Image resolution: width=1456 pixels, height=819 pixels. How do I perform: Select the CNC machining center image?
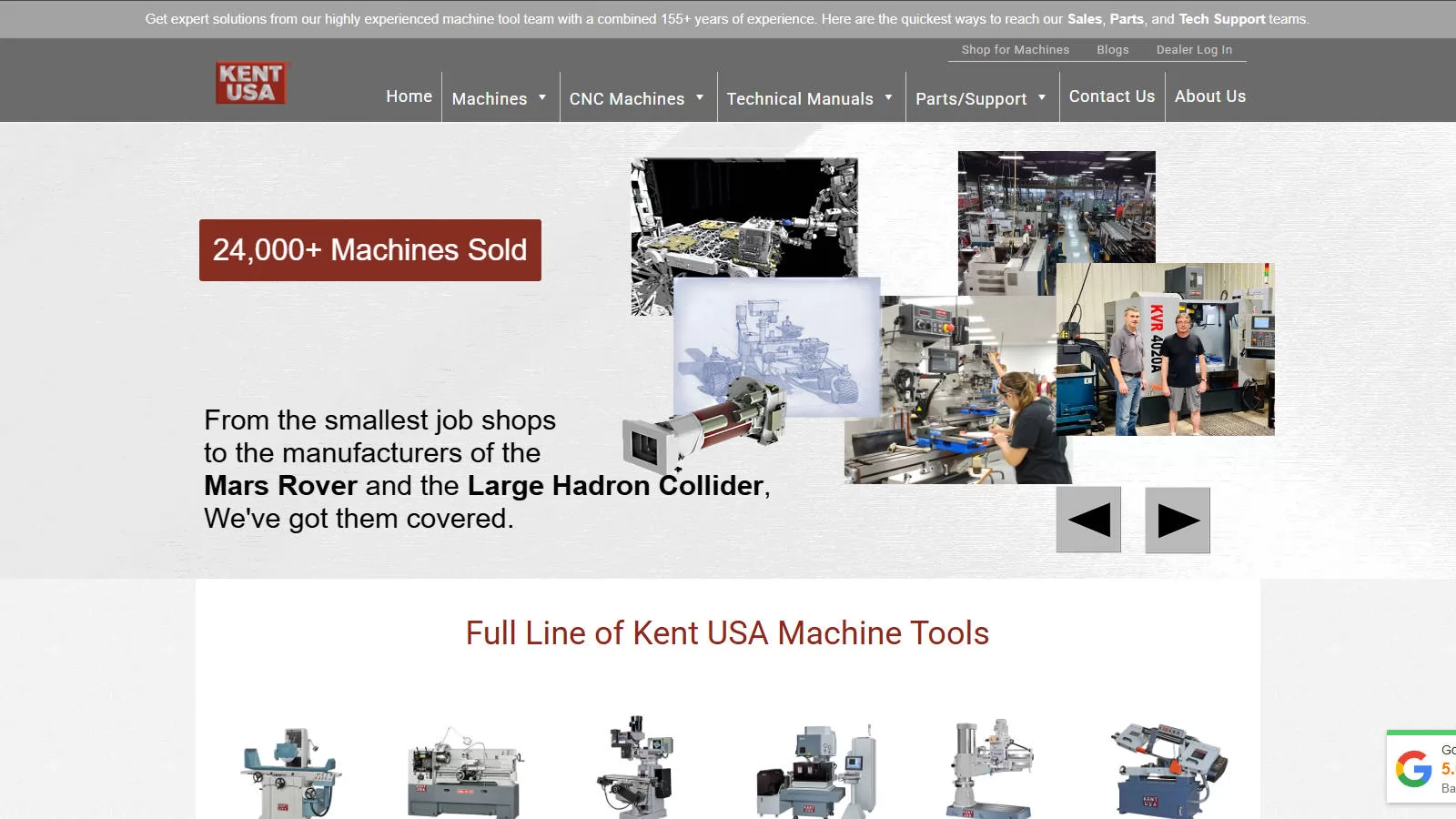(816, 772)
